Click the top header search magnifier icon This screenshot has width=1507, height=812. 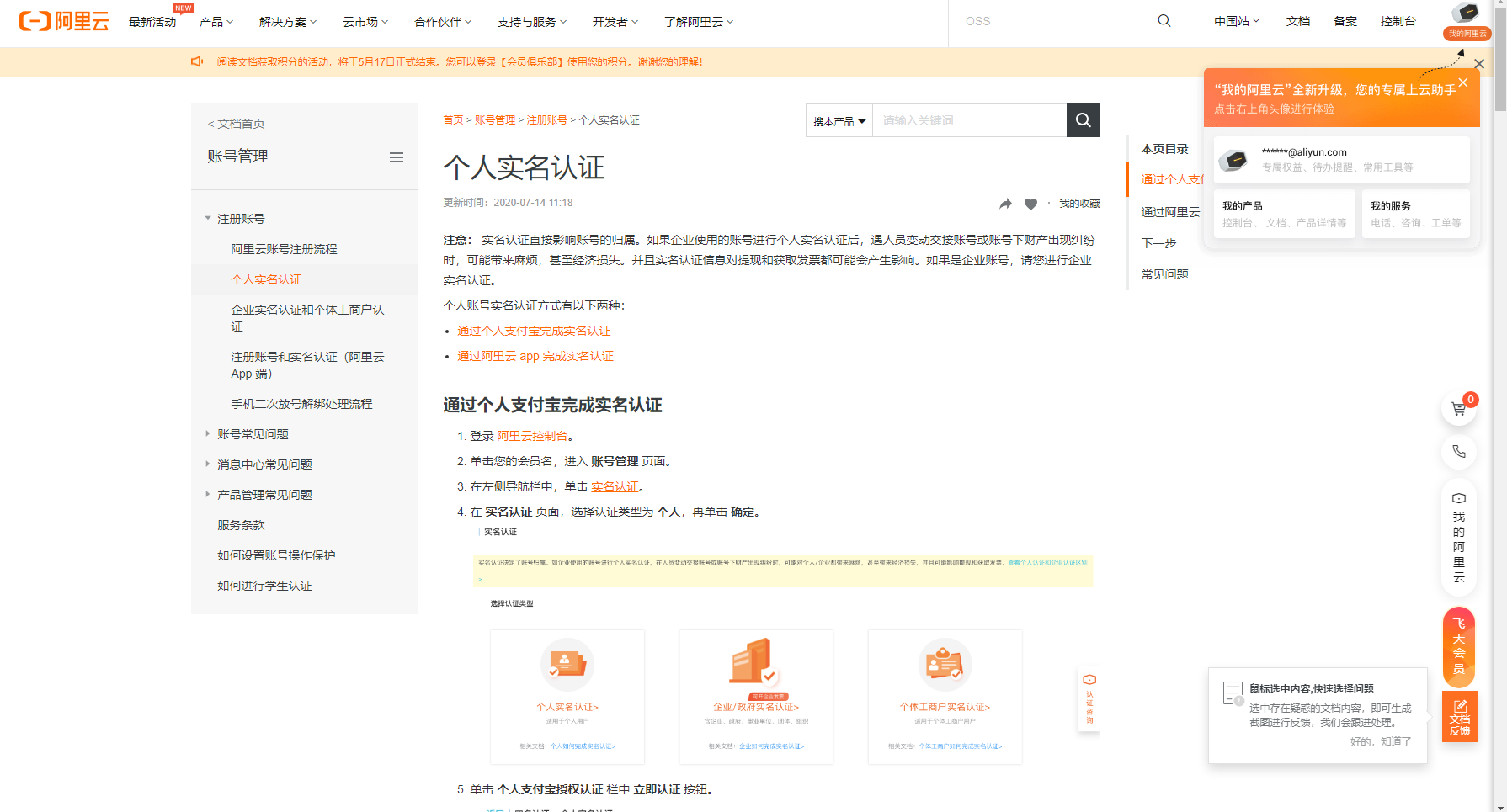click(x=1164, y=21)
